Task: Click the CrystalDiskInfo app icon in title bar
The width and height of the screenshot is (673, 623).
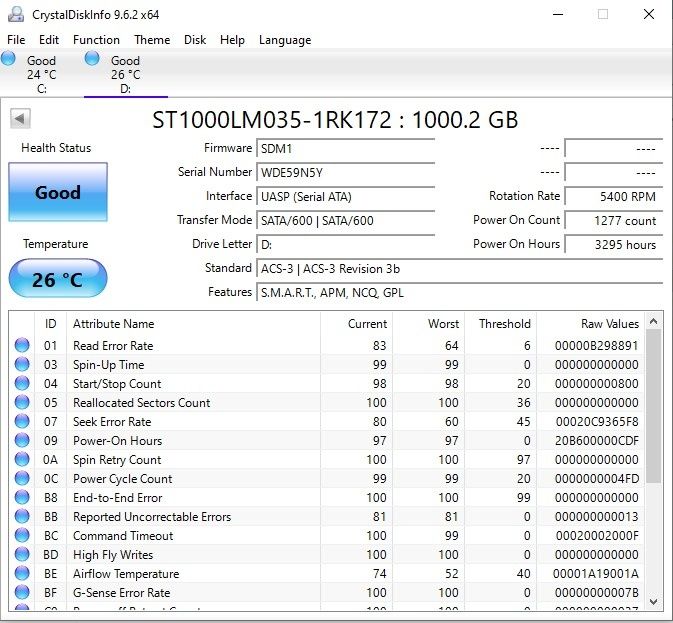Action: click(x=14, y=14)
